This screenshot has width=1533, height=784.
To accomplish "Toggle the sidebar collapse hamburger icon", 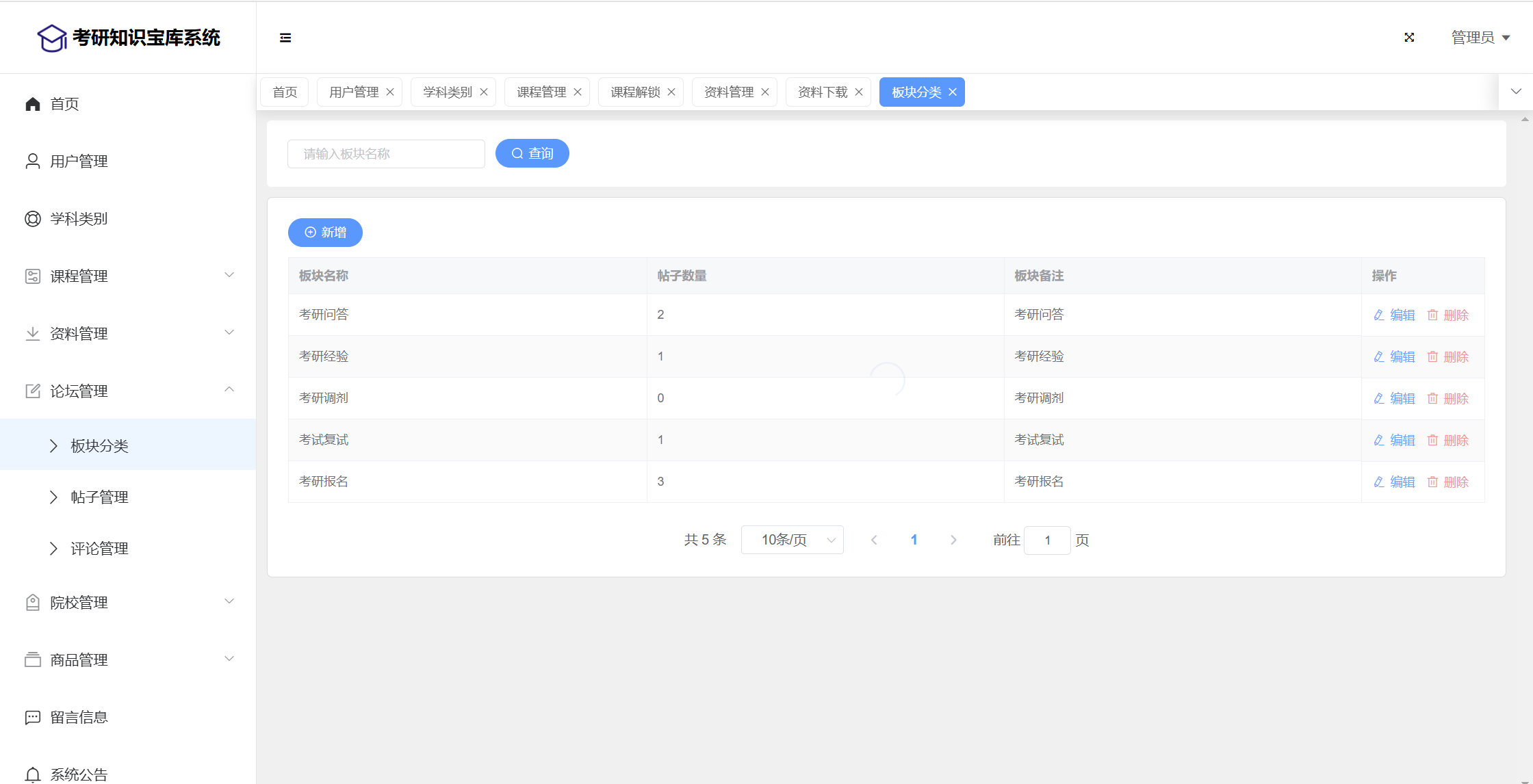I will (285, 38).
